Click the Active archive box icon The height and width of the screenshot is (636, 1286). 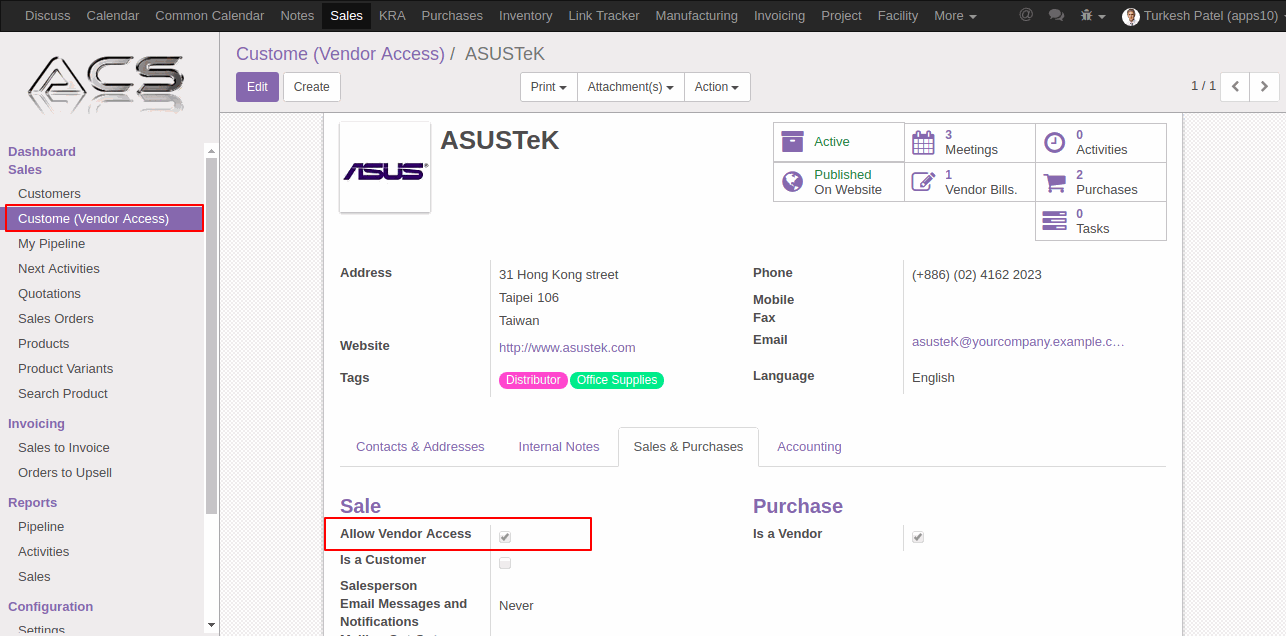coord(792,142)
